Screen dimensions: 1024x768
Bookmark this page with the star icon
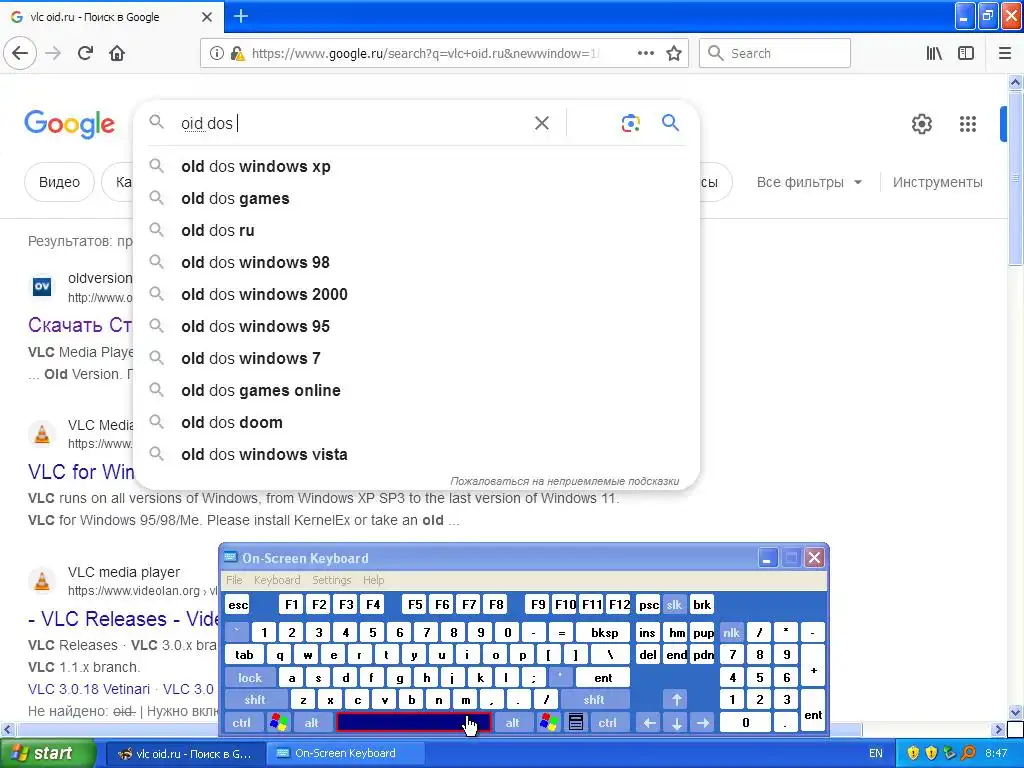click(x=674, y=53)
